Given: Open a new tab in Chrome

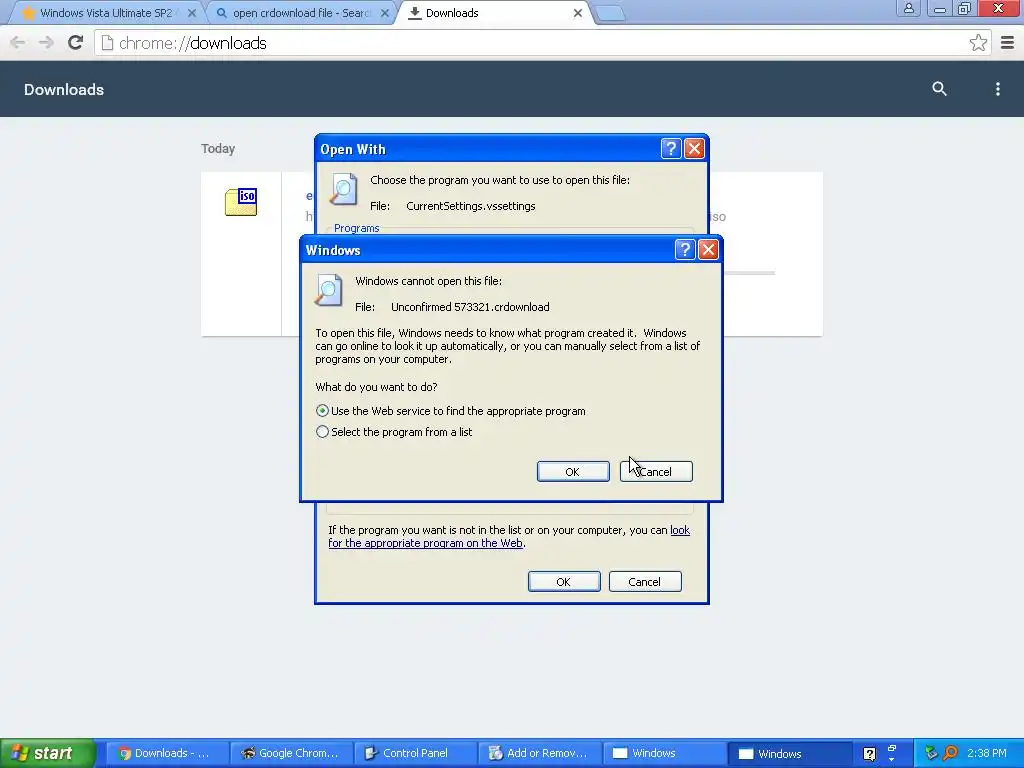Looking at the screenshot, I should (611, 13).
